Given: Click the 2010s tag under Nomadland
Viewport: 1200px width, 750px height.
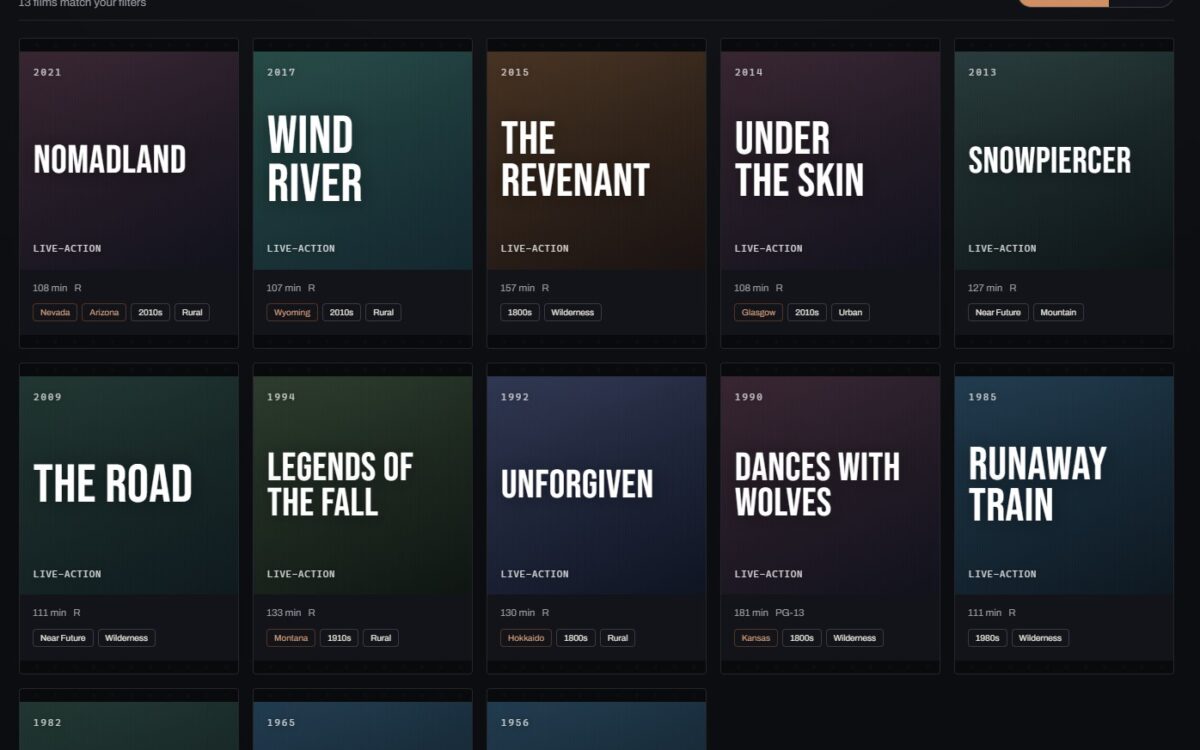Looking at the screenshot, I should [x=150, y=312].
